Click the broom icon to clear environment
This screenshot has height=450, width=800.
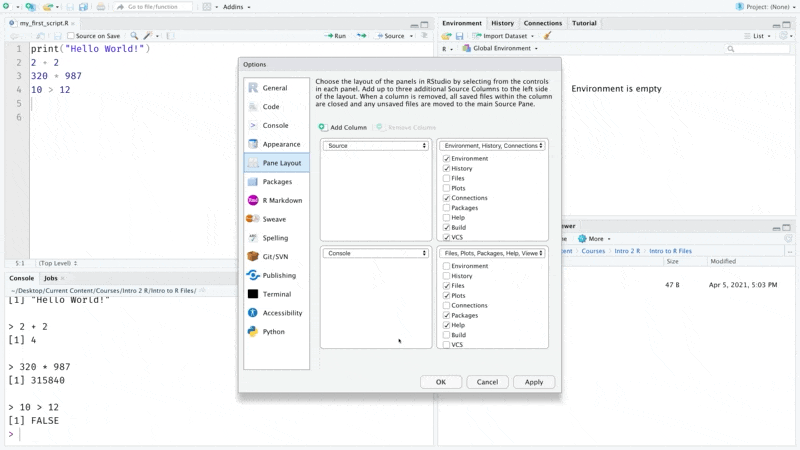(547, 36)
